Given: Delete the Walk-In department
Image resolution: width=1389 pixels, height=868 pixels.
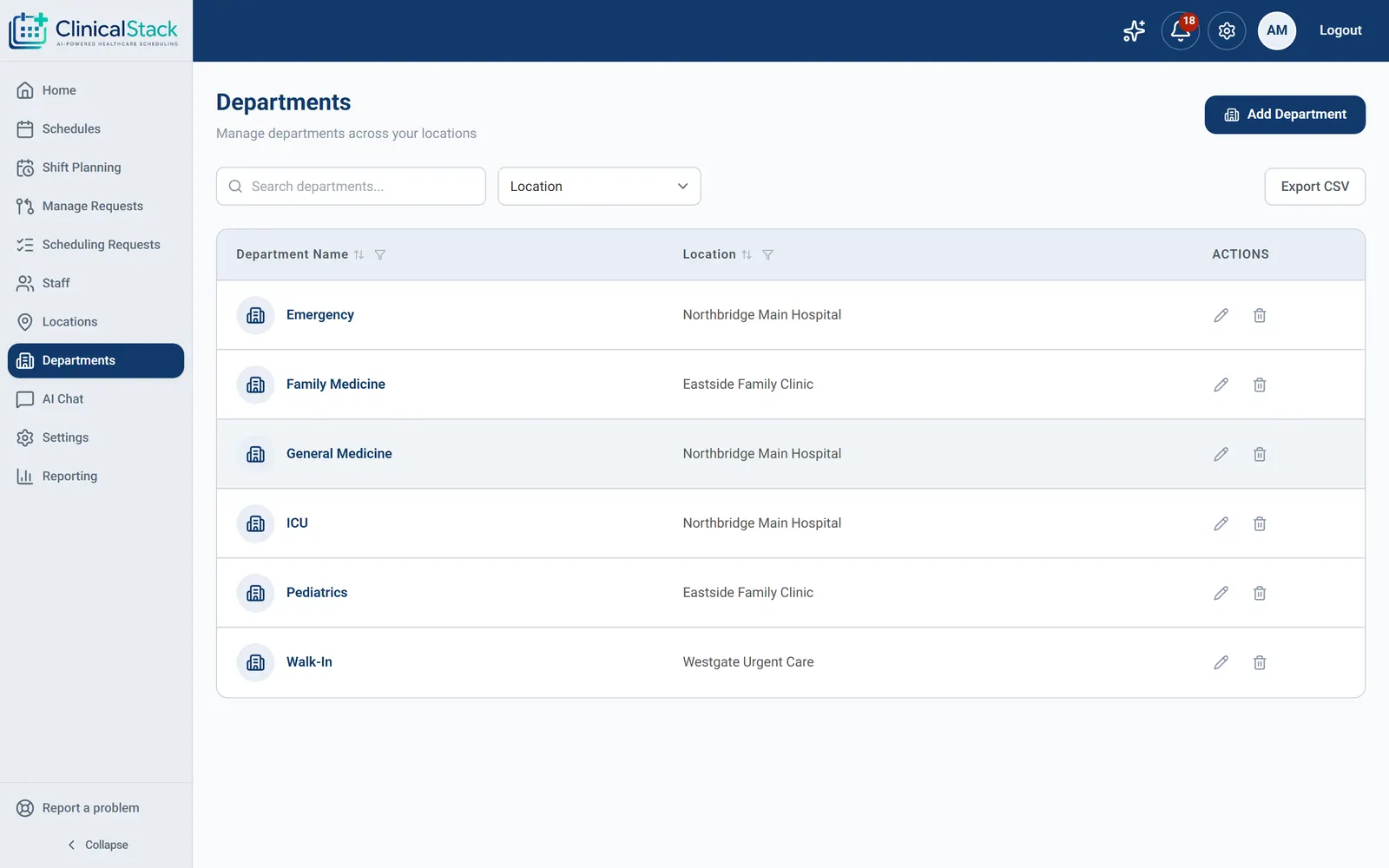Looking at the screenshot, I should [1260, 662].
